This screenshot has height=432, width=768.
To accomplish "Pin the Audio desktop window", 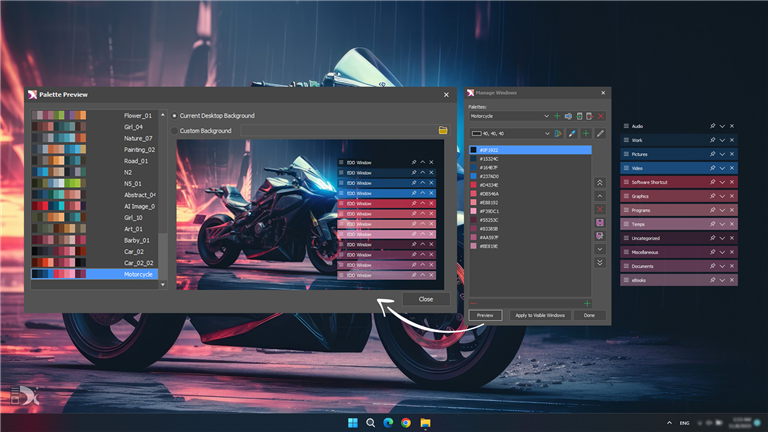I will click(x=712, y=126).
